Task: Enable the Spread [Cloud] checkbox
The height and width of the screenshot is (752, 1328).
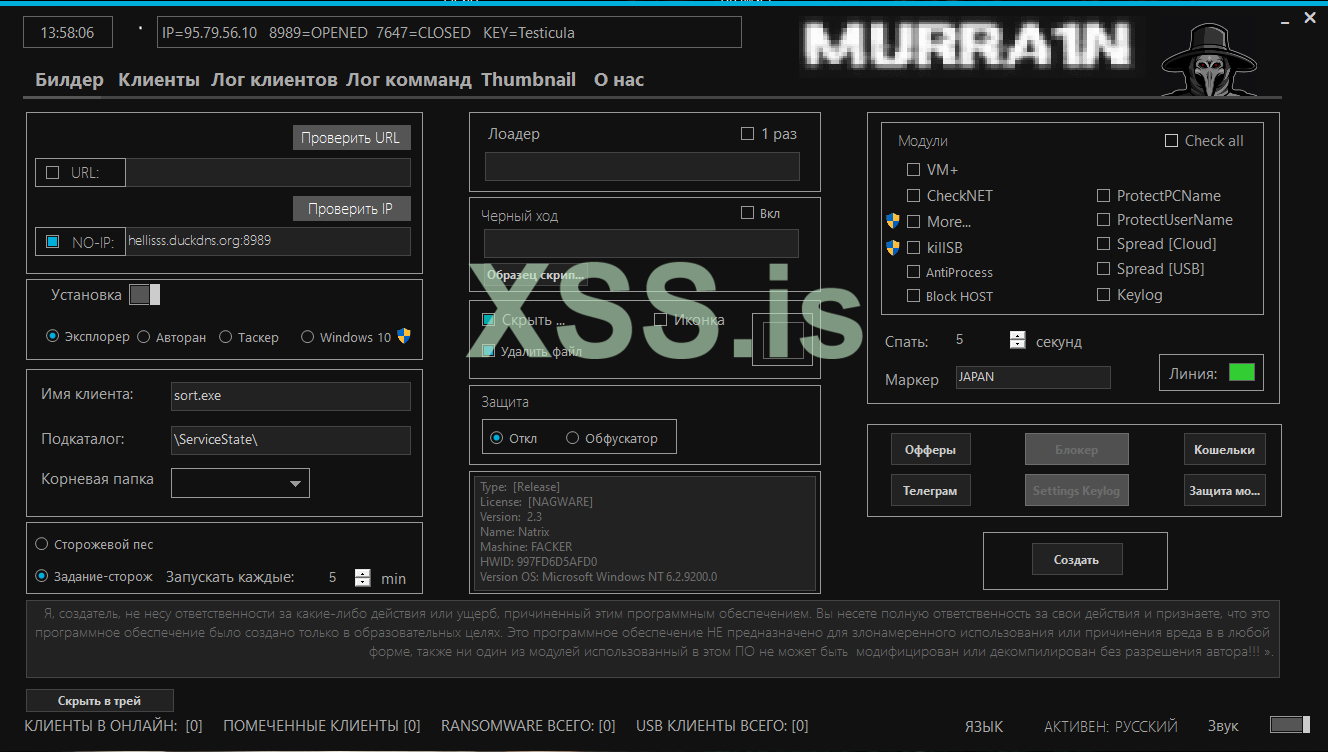Action: (1103, 244)
